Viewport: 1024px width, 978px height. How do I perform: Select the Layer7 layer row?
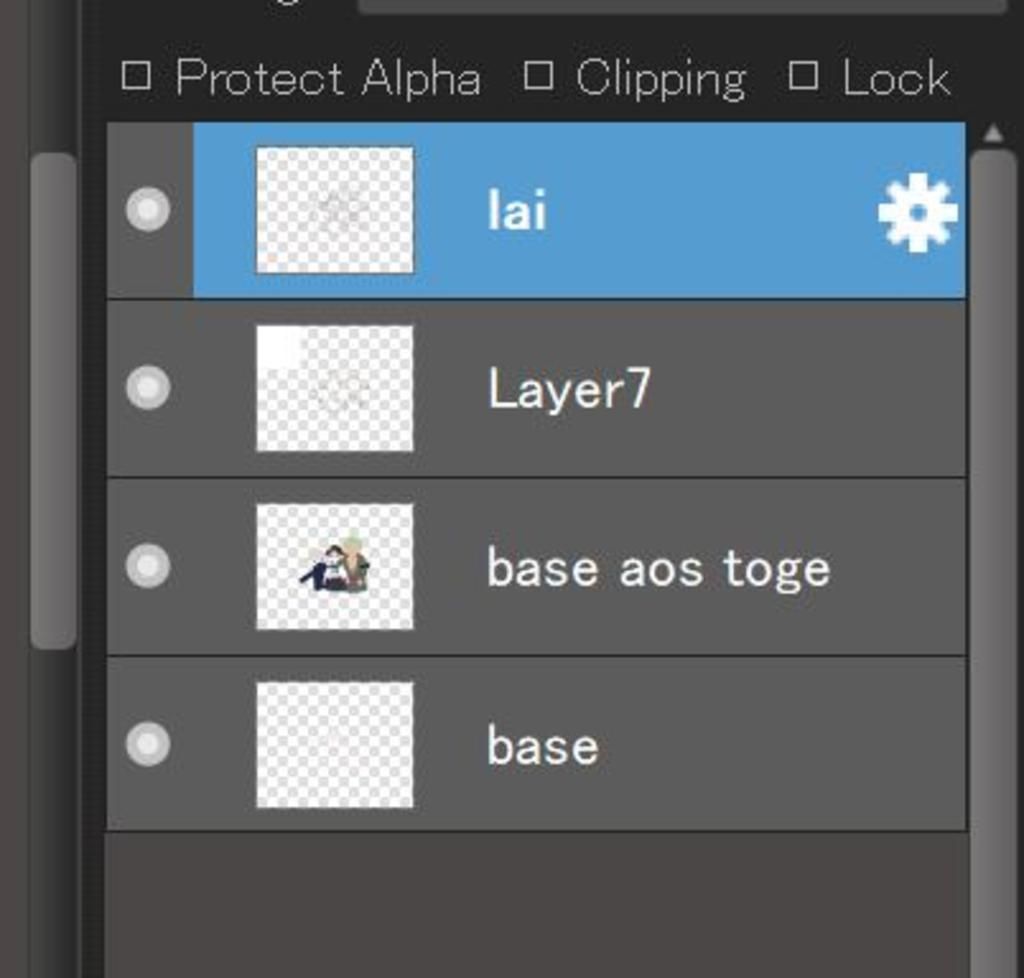point(536,388)
